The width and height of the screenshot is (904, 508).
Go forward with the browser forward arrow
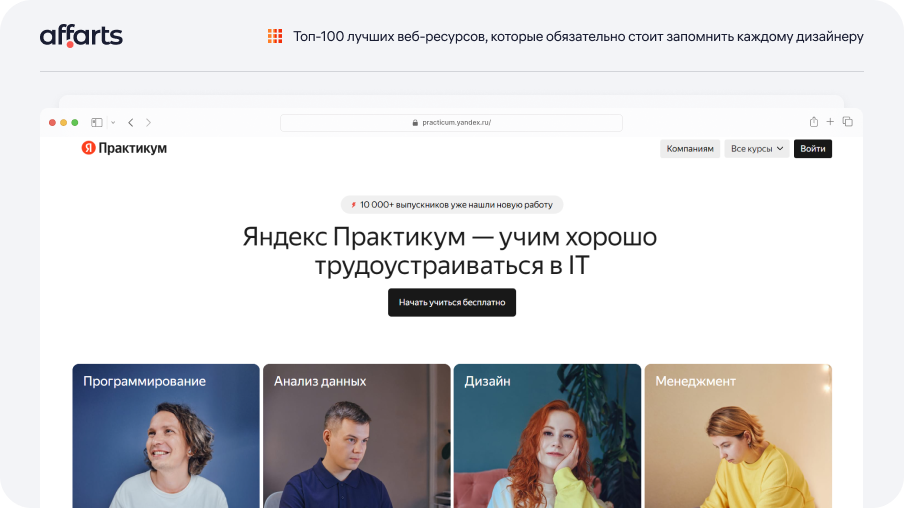click(x=148, y=122)
